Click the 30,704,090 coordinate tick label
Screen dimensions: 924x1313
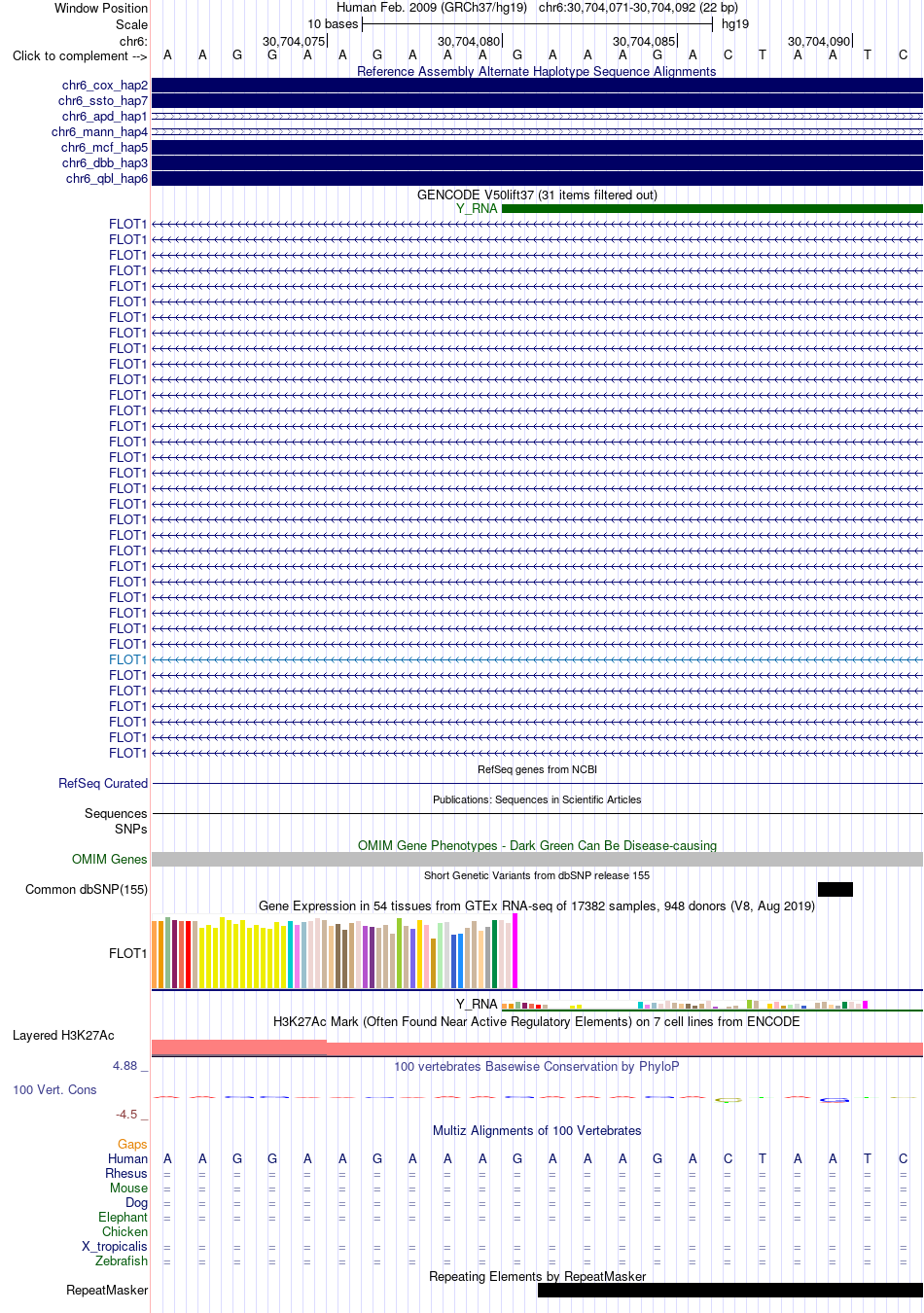tap(819, 41)
